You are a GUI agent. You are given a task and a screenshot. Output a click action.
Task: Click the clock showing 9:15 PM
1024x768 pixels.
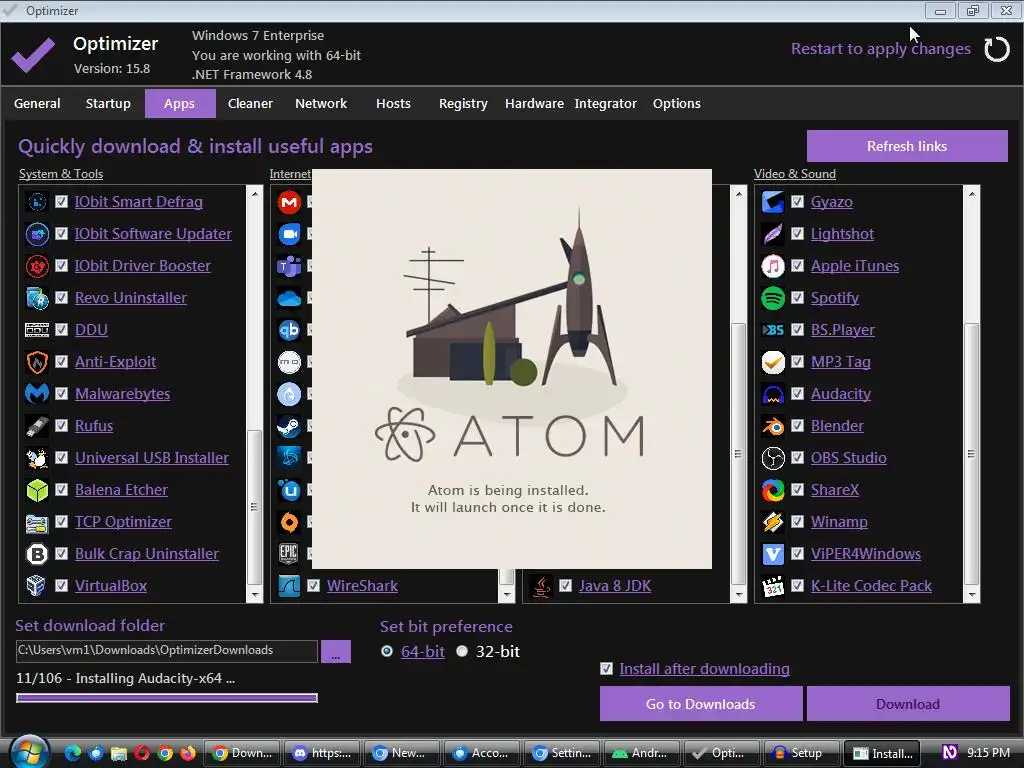(988, 752)
